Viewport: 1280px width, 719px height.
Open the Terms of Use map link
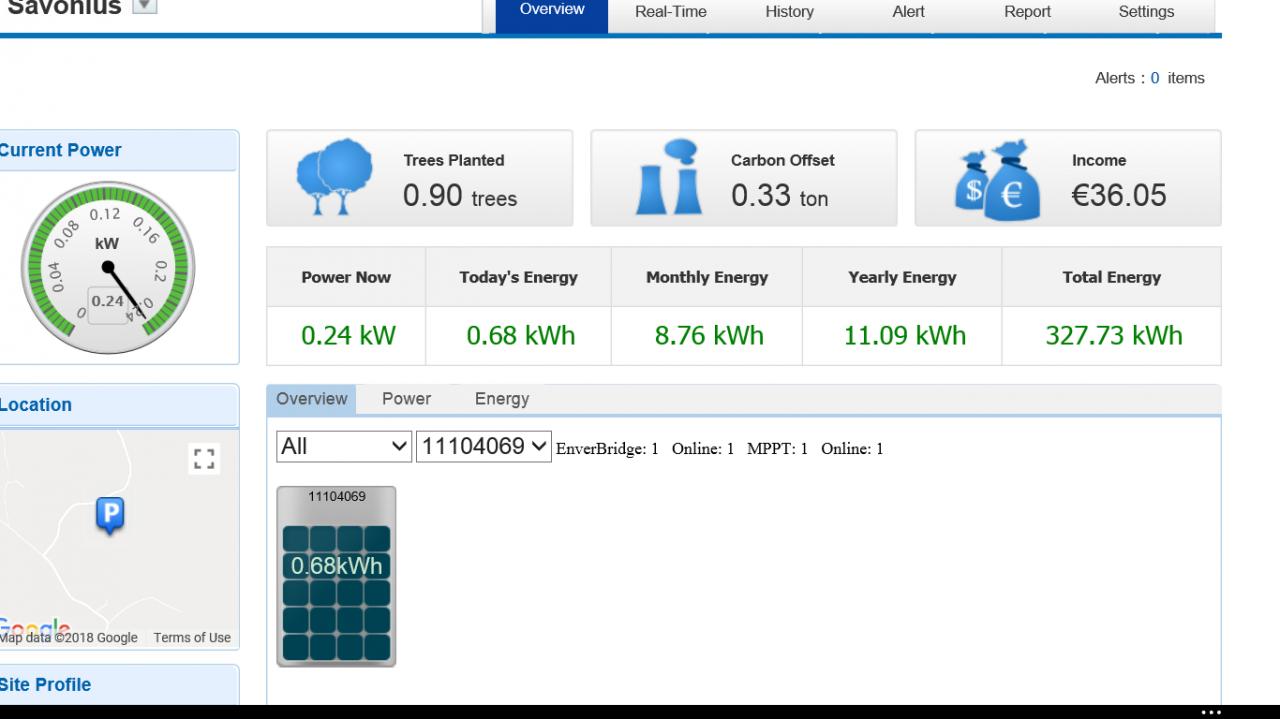point(192,638)
